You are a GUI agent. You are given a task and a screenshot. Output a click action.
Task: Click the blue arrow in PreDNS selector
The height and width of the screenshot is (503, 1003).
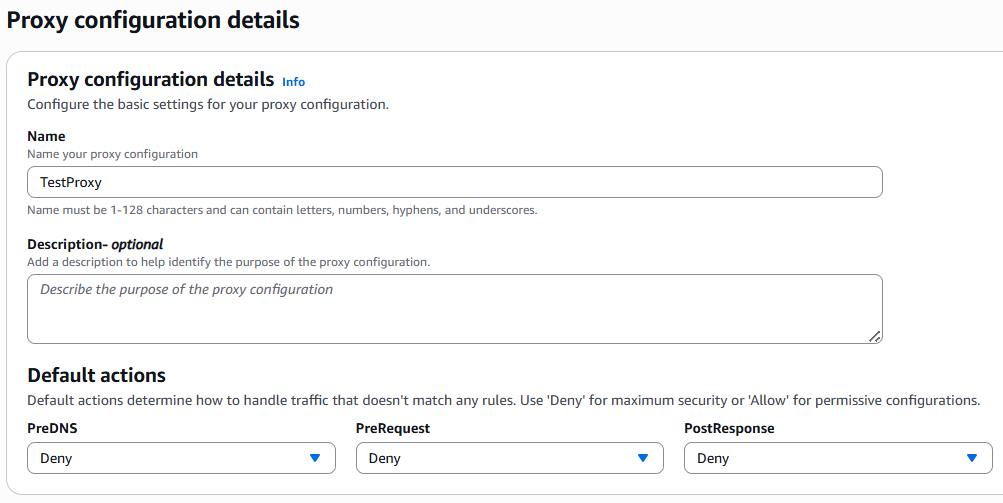[315, 458]
